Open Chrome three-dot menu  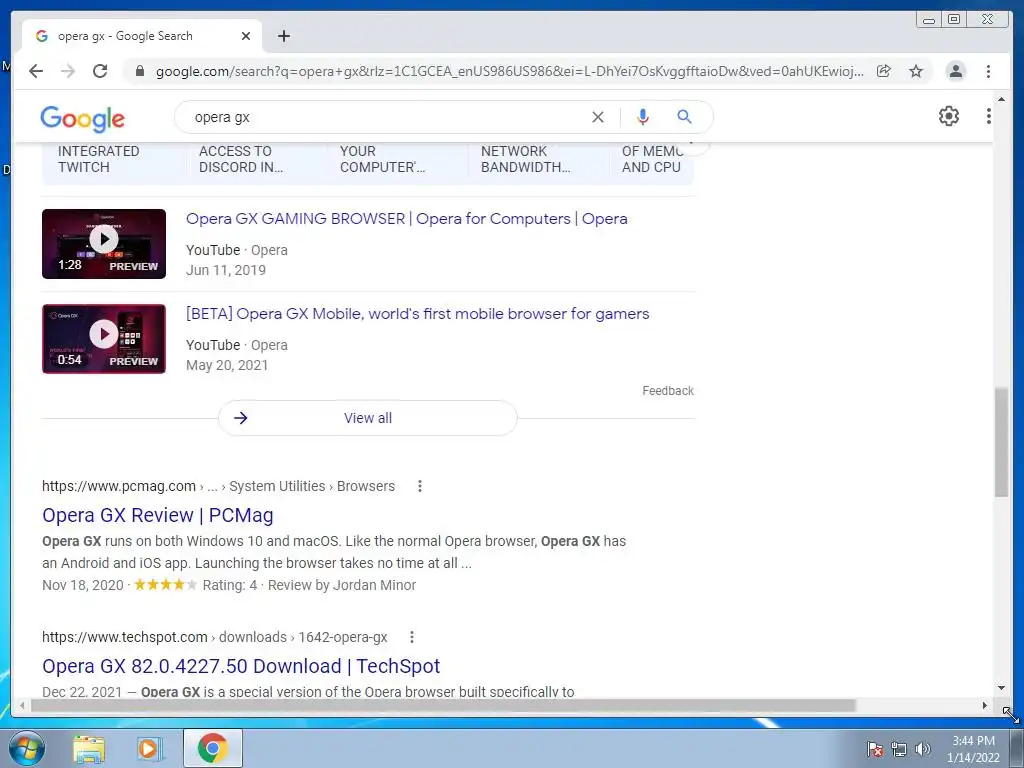[x=988, y=71]
